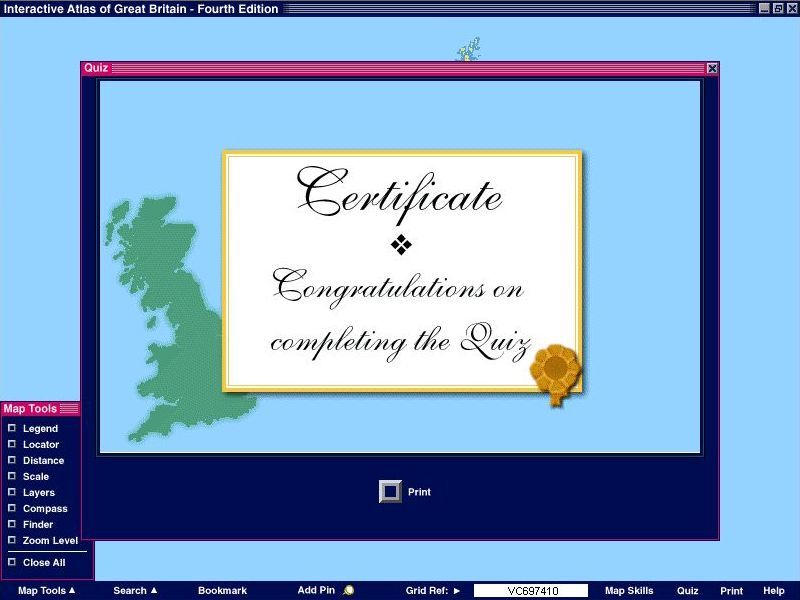Open the Help menu item
The height and width of the screenshot is (600, 800).
coord(773,590)
